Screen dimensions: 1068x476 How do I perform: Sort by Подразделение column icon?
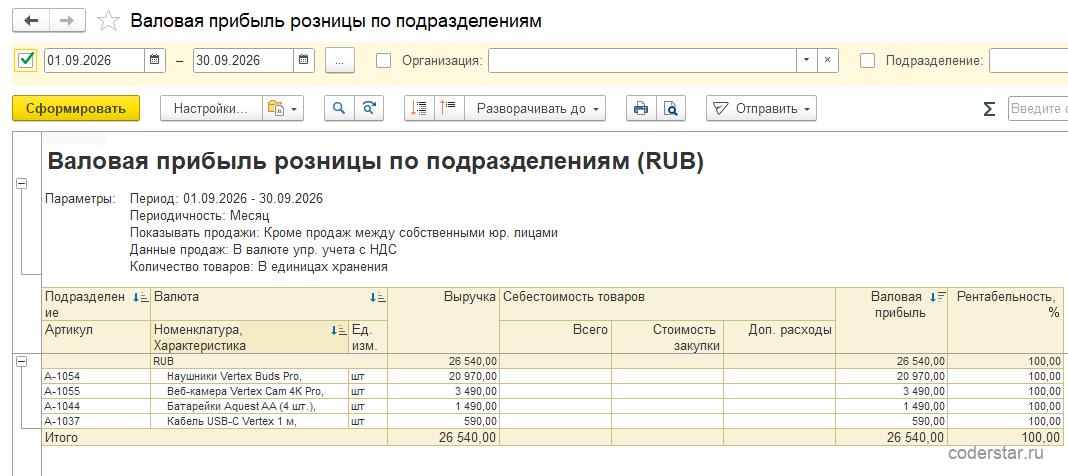[x=141, y=297]
